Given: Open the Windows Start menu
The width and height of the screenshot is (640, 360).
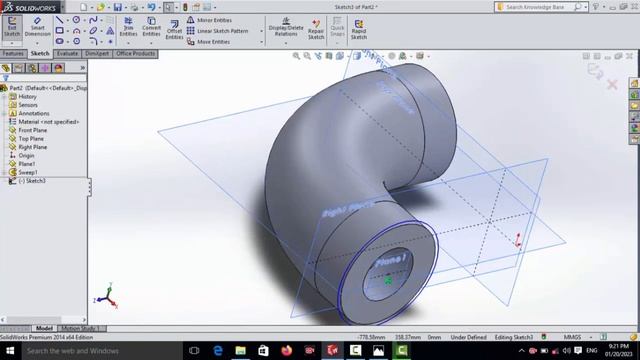Looking at the screenshot, I should point(10,351).
